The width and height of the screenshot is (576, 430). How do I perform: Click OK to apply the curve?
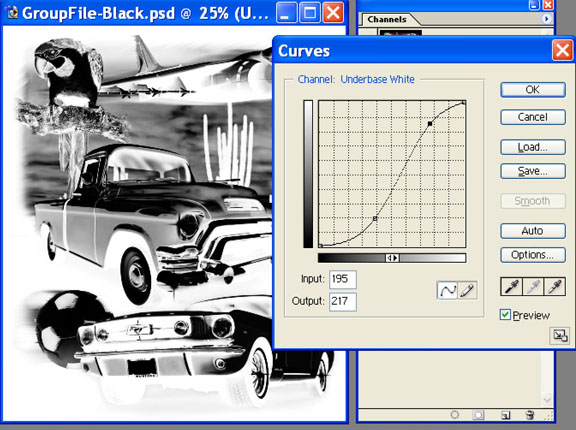click(533, 90)
